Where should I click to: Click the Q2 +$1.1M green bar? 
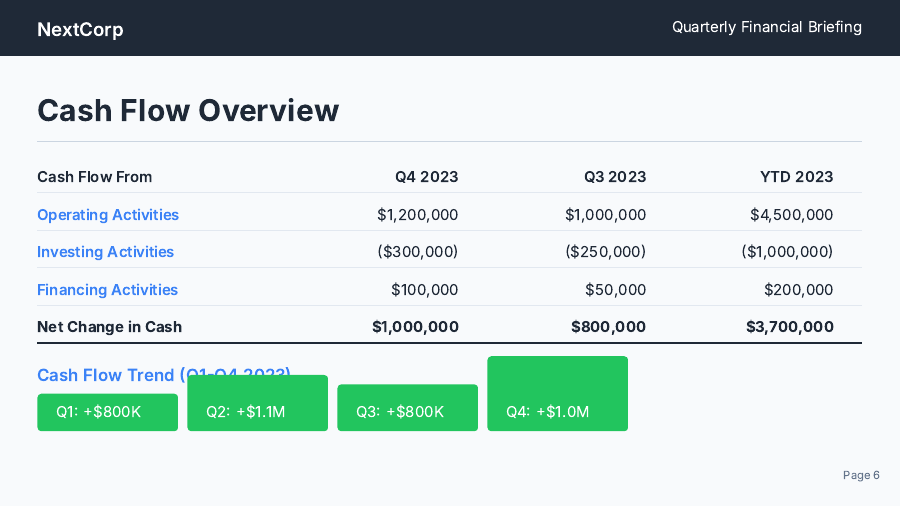tap(257, 404)
